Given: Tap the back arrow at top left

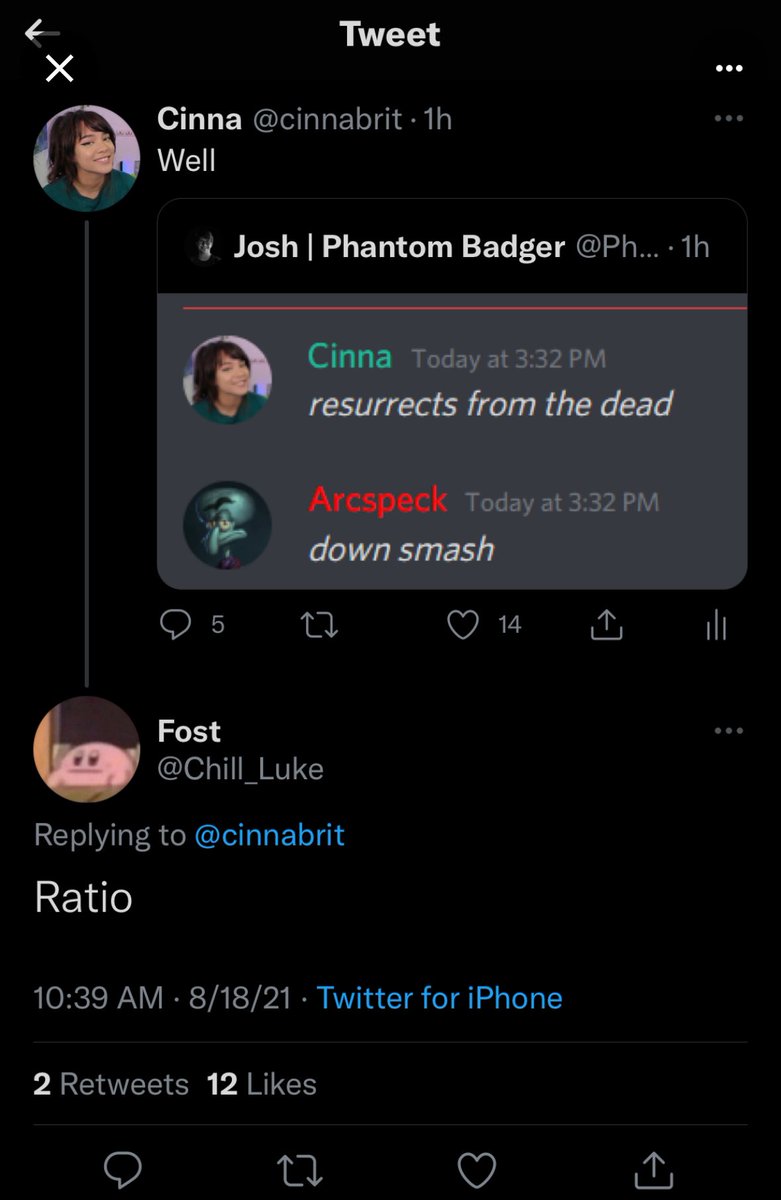Looking at the screenshot, I should coord(42,33).
